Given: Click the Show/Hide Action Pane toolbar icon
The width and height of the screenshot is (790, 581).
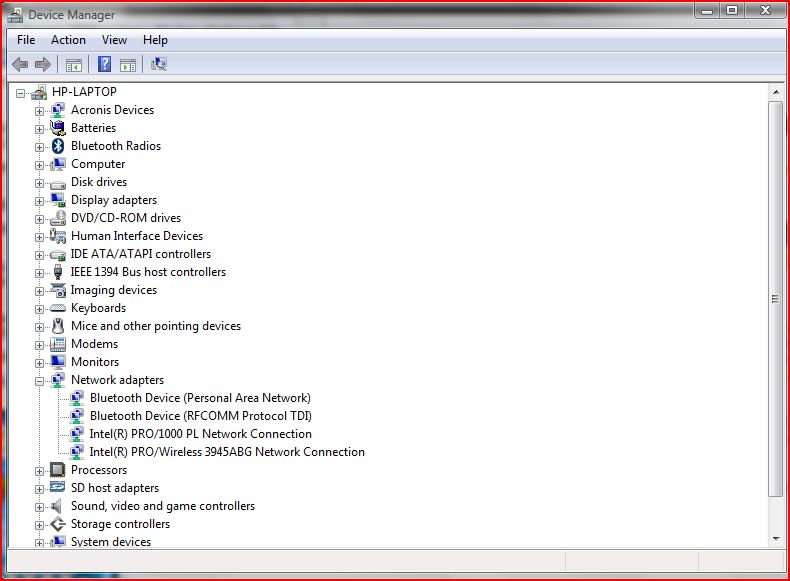Looking at the screenshot, I should 127,65.
